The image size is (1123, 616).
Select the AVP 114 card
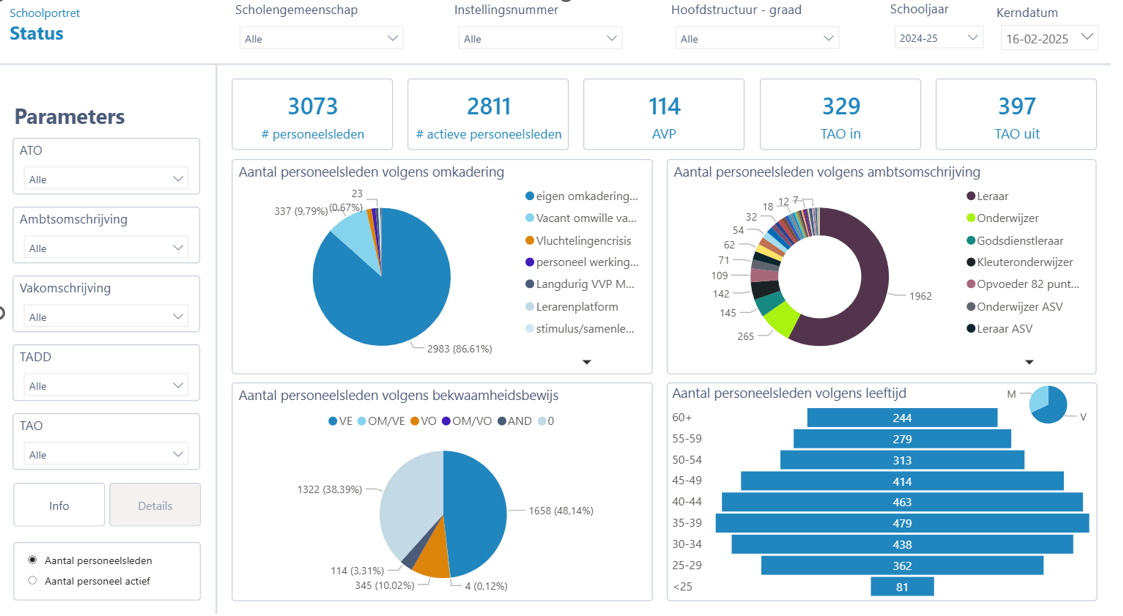pyautogui.click(x=664, y=115)
